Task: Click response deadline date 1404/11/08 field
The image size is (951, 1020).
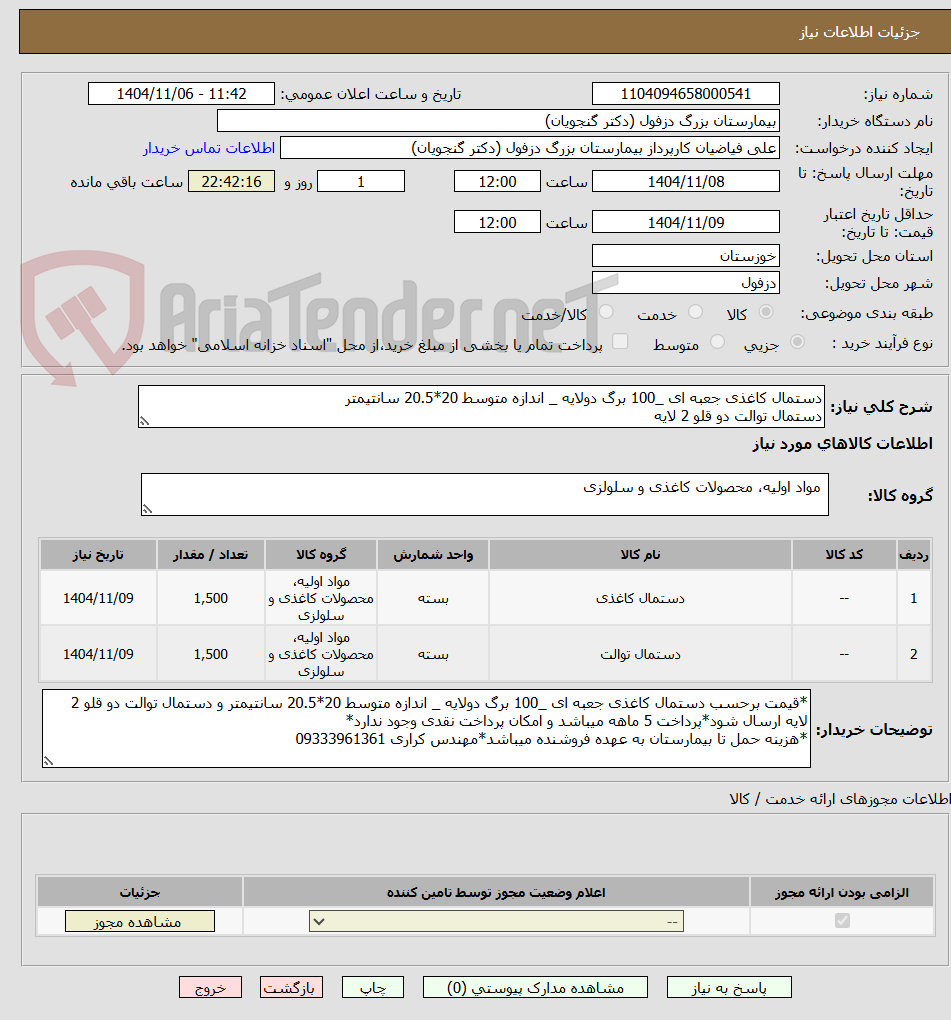Action: point(686,181)
